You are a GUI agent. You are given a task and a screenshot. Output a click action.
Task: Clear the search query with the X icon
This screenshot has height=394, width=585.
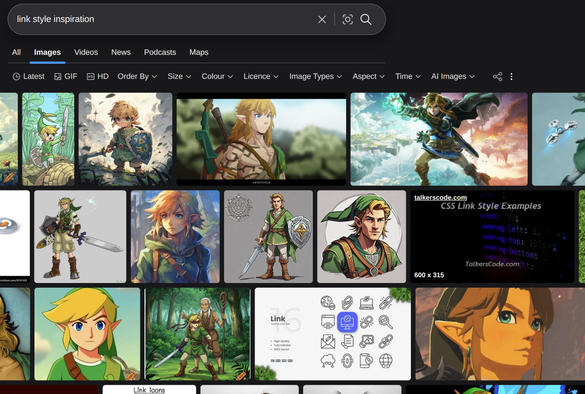click(322, 19)
